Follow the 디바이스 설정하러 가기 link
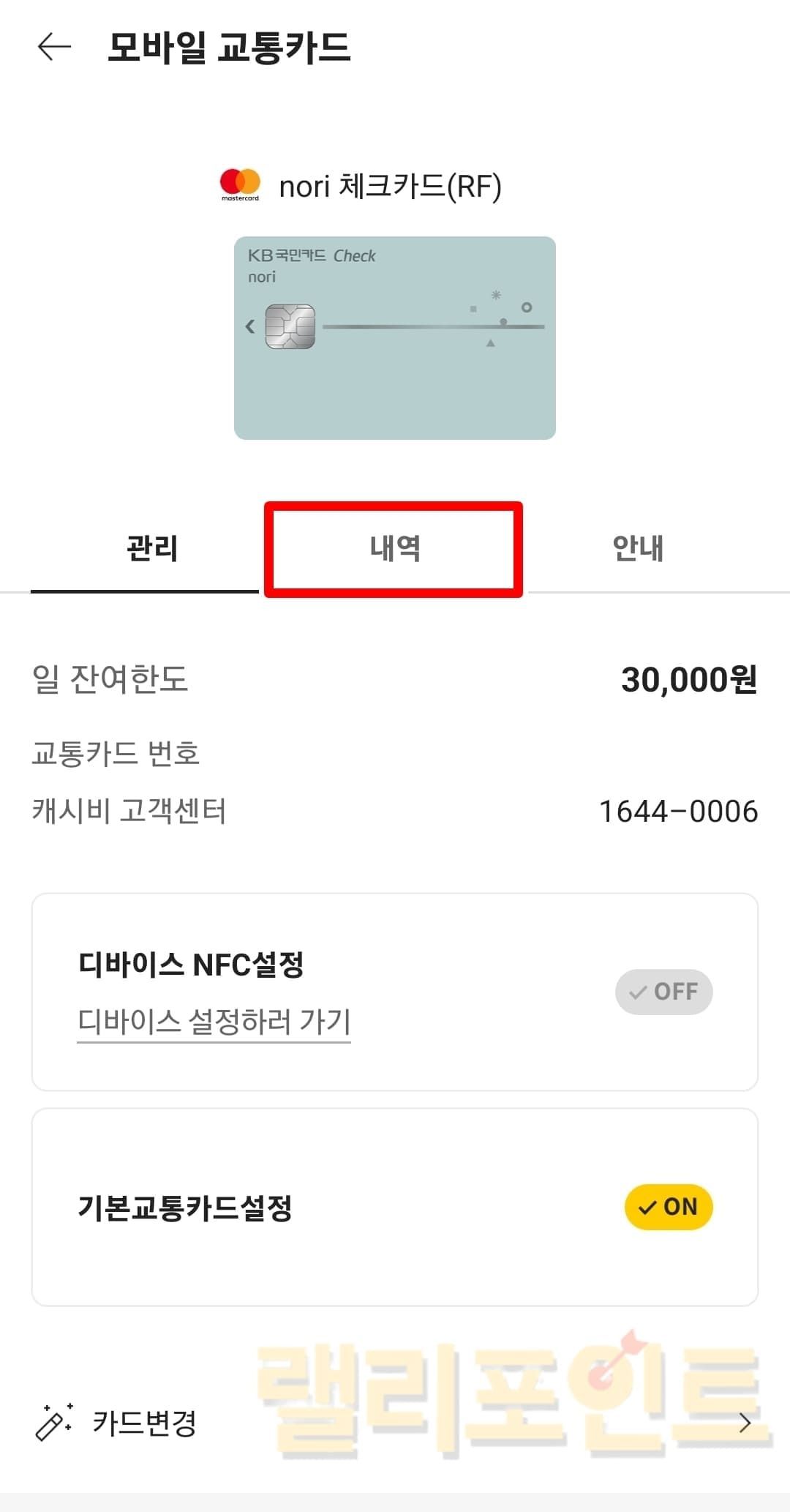Screen dimensions: 790x1512 [x=214, y=1021]
